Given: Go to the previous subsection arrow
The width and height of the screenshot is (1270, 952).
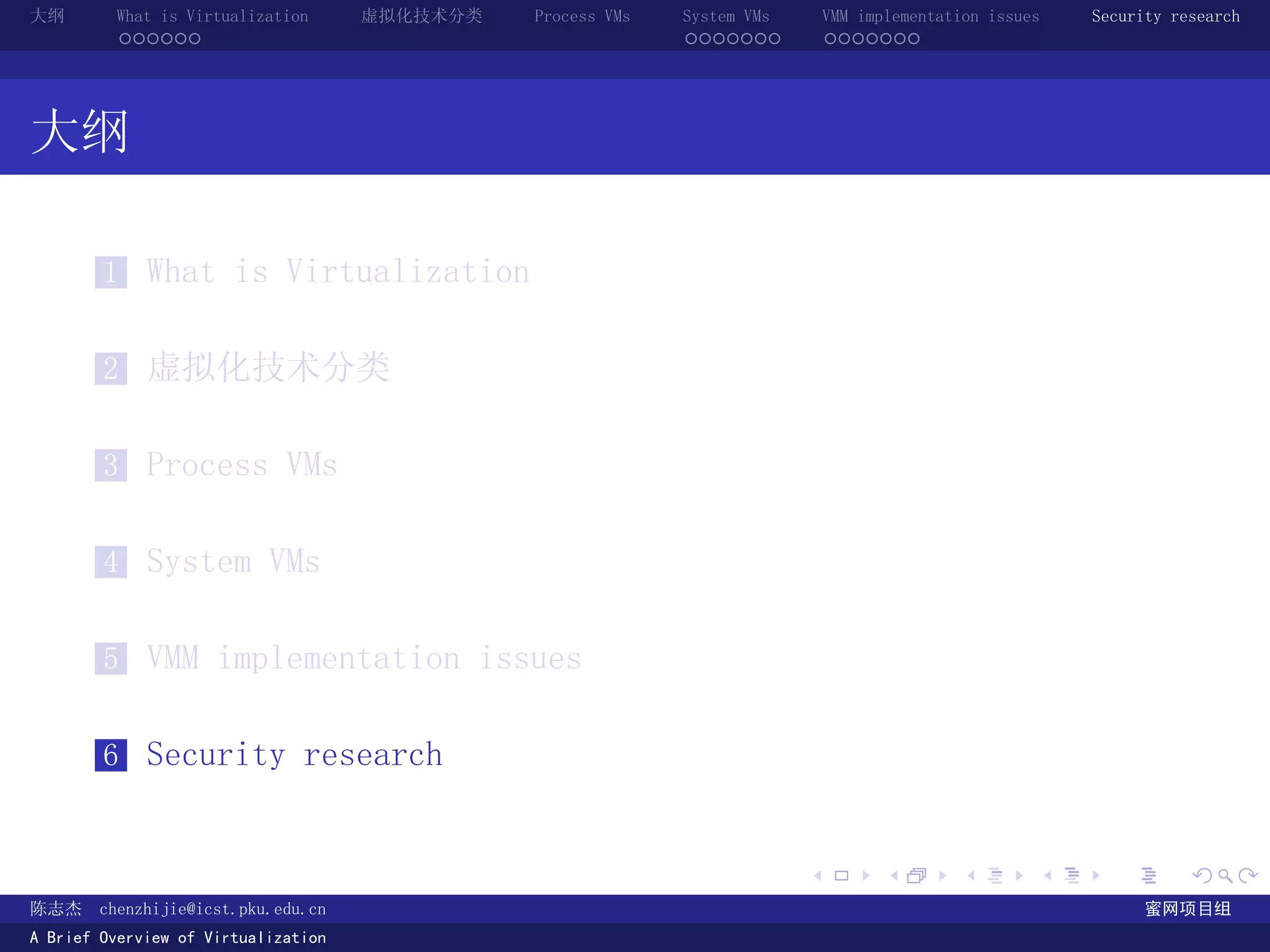Looking at the screenshot, I should click(971, 876).
